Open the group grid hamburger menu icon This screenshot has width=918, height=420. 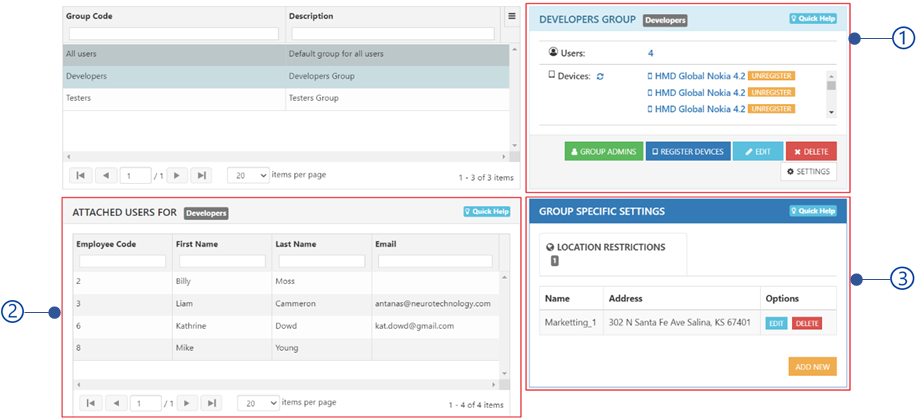tap(511, 16)
